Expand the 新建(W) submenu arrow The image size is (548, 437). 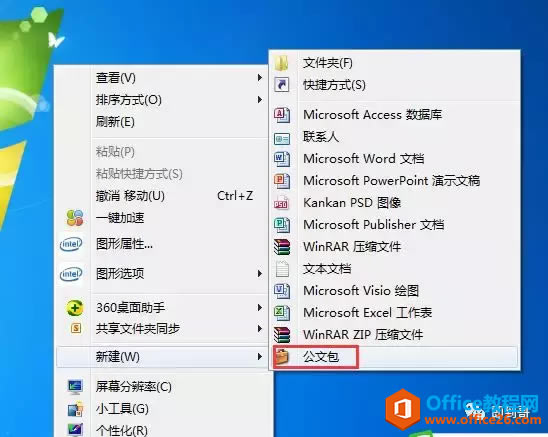pyautogui.click(x=260, y=357)
